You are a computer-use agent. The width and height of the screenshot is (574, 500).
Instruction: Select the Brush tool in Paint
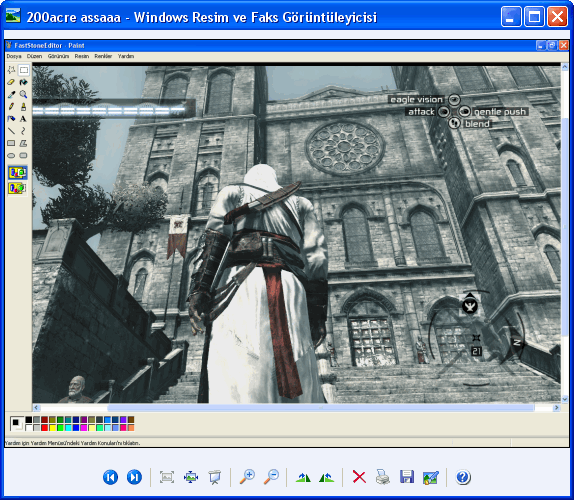[24, 106]
